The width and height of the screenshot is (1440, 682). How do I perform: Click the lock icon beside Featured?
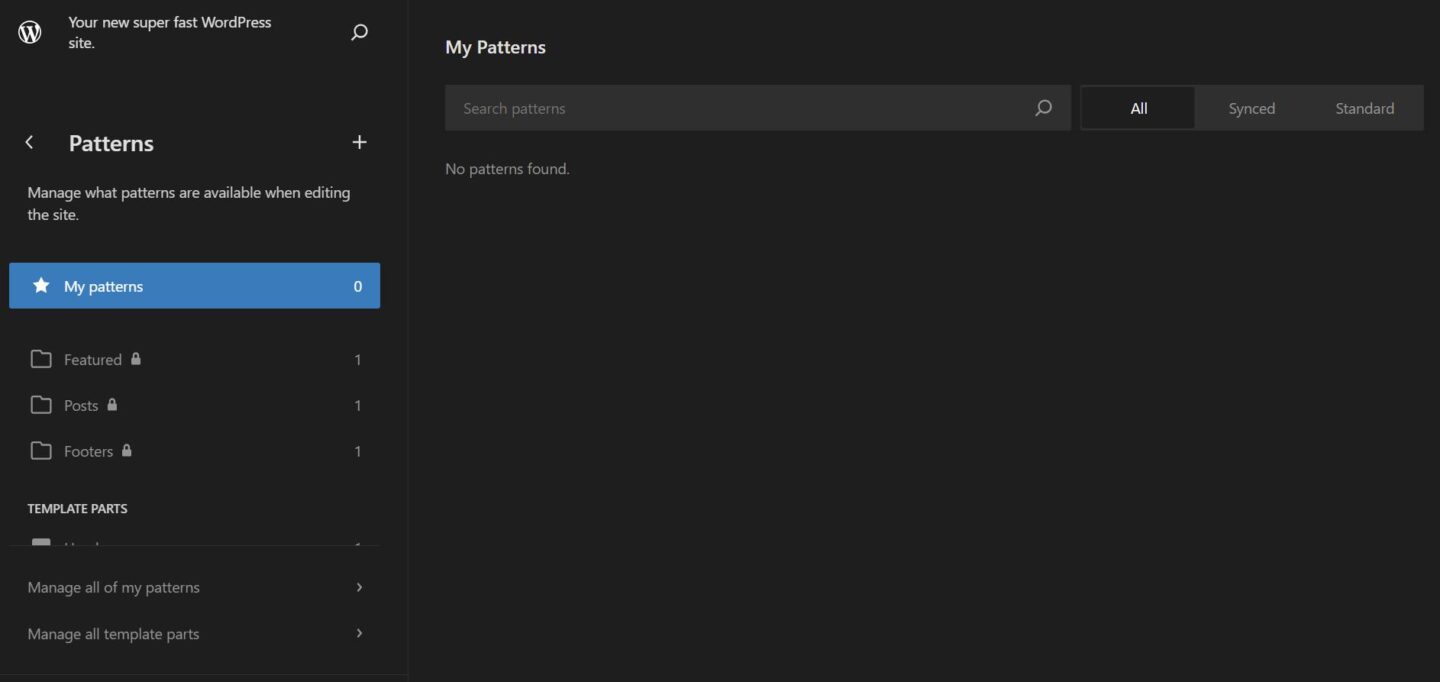(136, 358)
